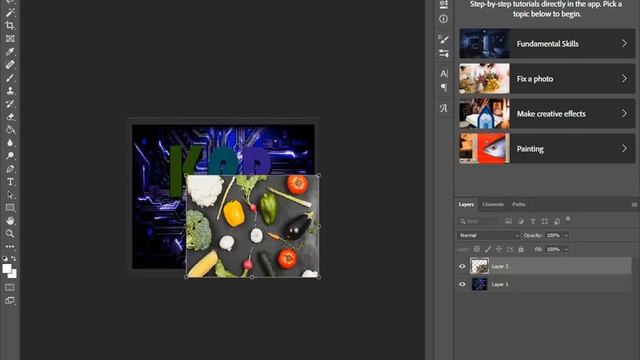Open the Info panel icon
The width and height of the screenshot is (640, 360).
pyautogui.click(x=443, y=19)
